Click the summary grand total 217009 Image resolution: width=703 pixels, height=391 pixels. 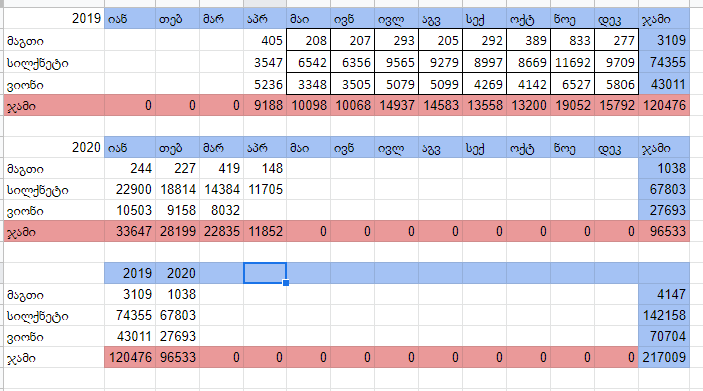(664, 357)
